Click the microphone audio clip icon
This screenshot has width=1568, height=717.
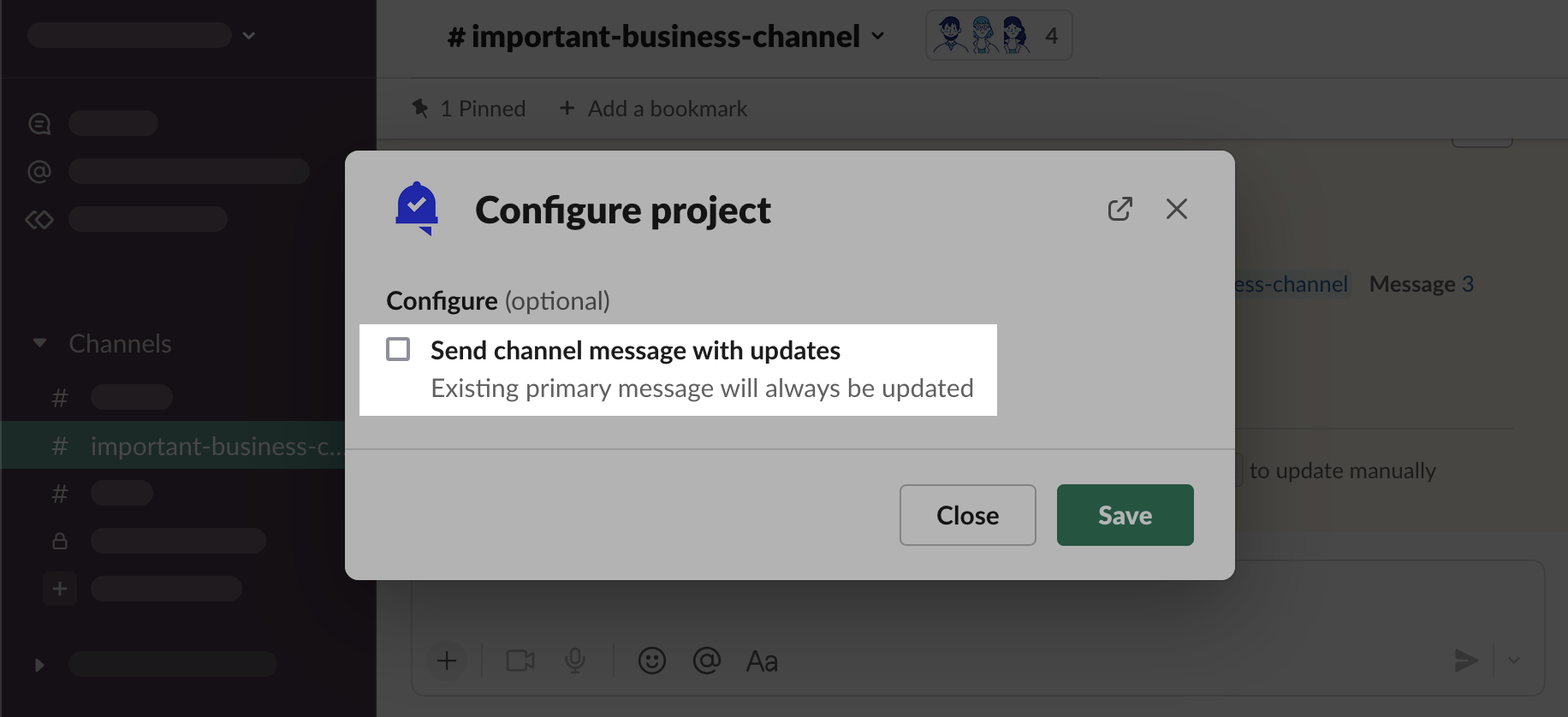(575, 661)
